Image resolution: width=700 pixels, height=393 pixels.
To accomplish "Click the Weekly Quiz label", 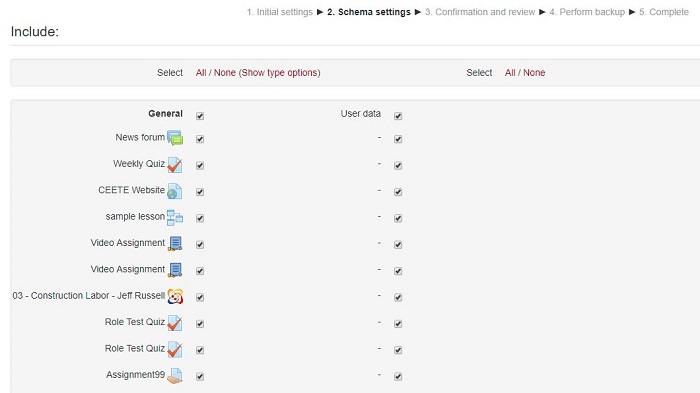I will click(139, 164).
